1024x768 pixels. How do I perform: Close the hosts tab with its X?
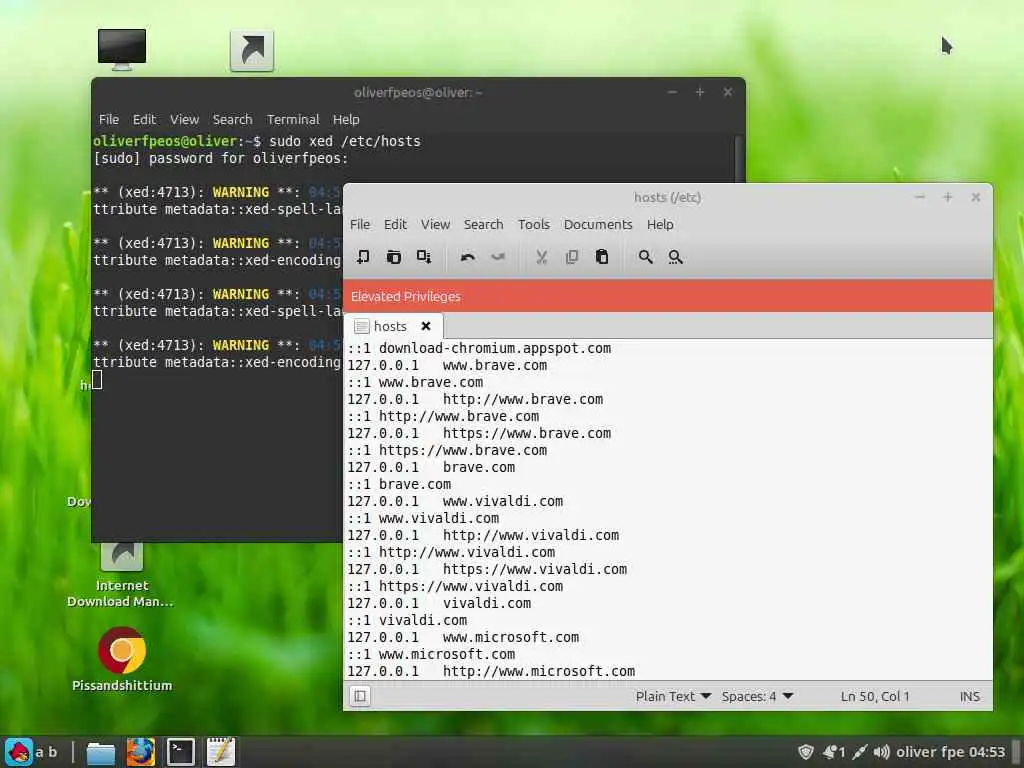(426, 326)
